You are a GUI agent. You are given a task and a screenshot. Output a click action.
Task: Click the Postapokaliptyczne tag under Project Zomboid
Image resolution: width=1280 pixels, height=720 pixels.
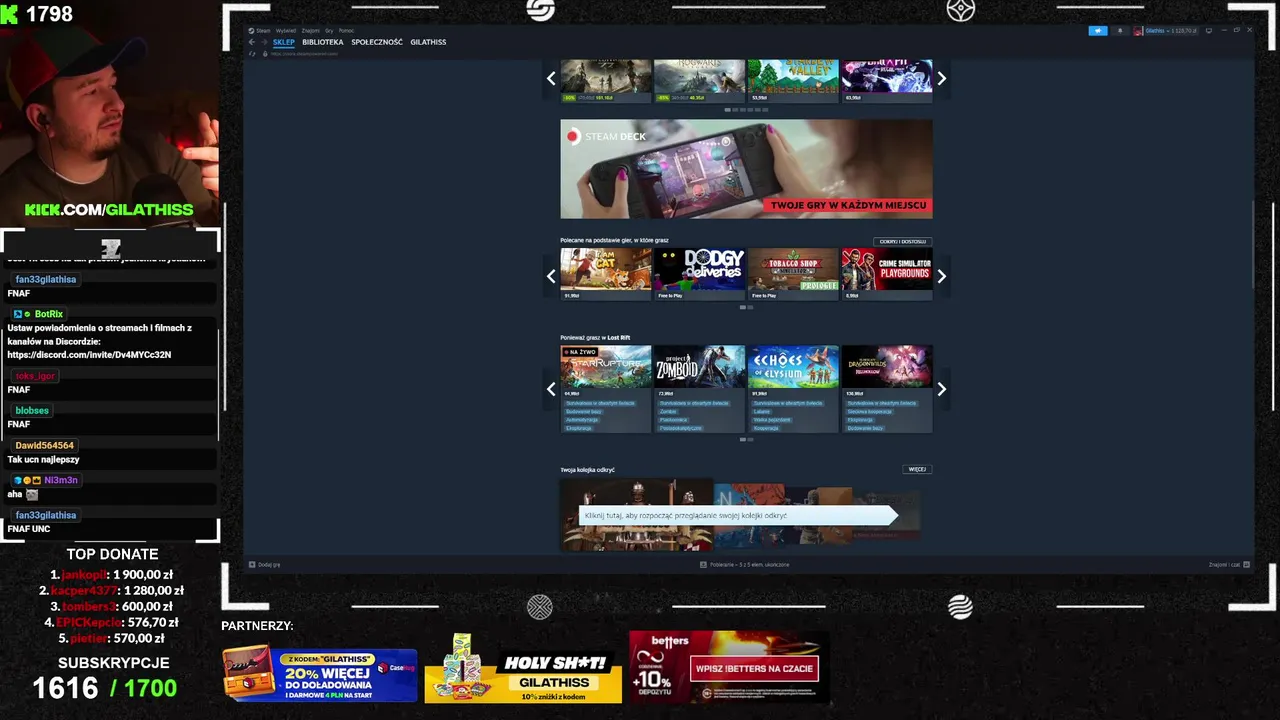680,428
